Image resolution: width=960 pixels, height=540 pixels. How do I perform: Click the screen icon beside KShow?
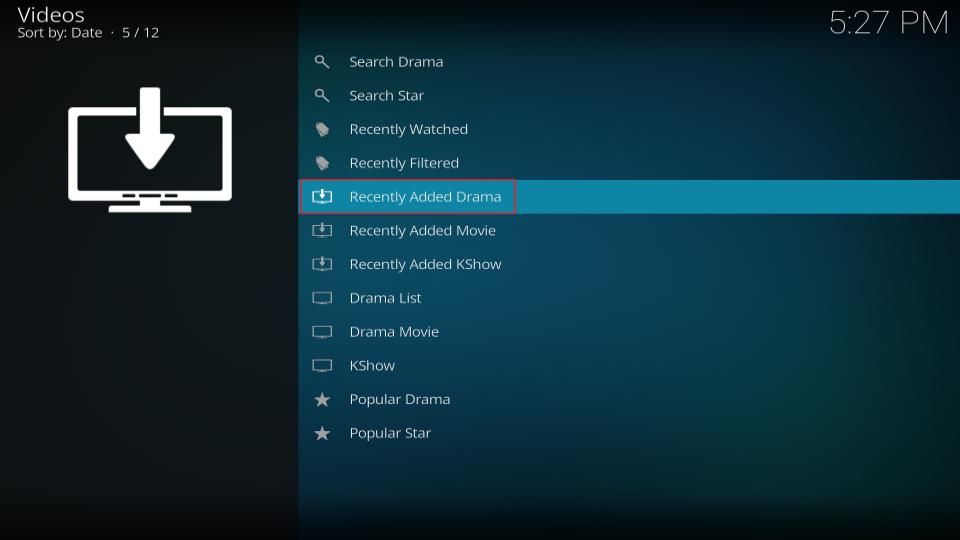(x=322, y=366)
